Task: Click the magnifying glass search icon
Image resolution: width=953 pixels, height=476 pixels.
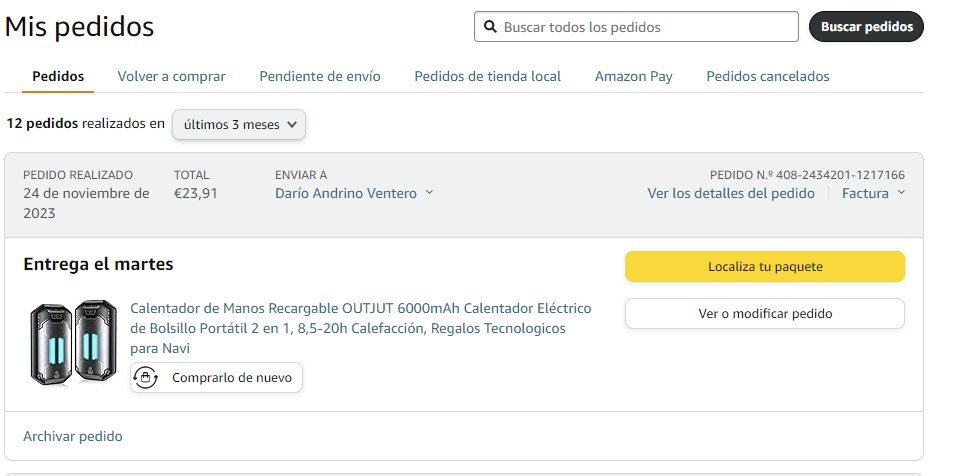Action: pos(490,27)
